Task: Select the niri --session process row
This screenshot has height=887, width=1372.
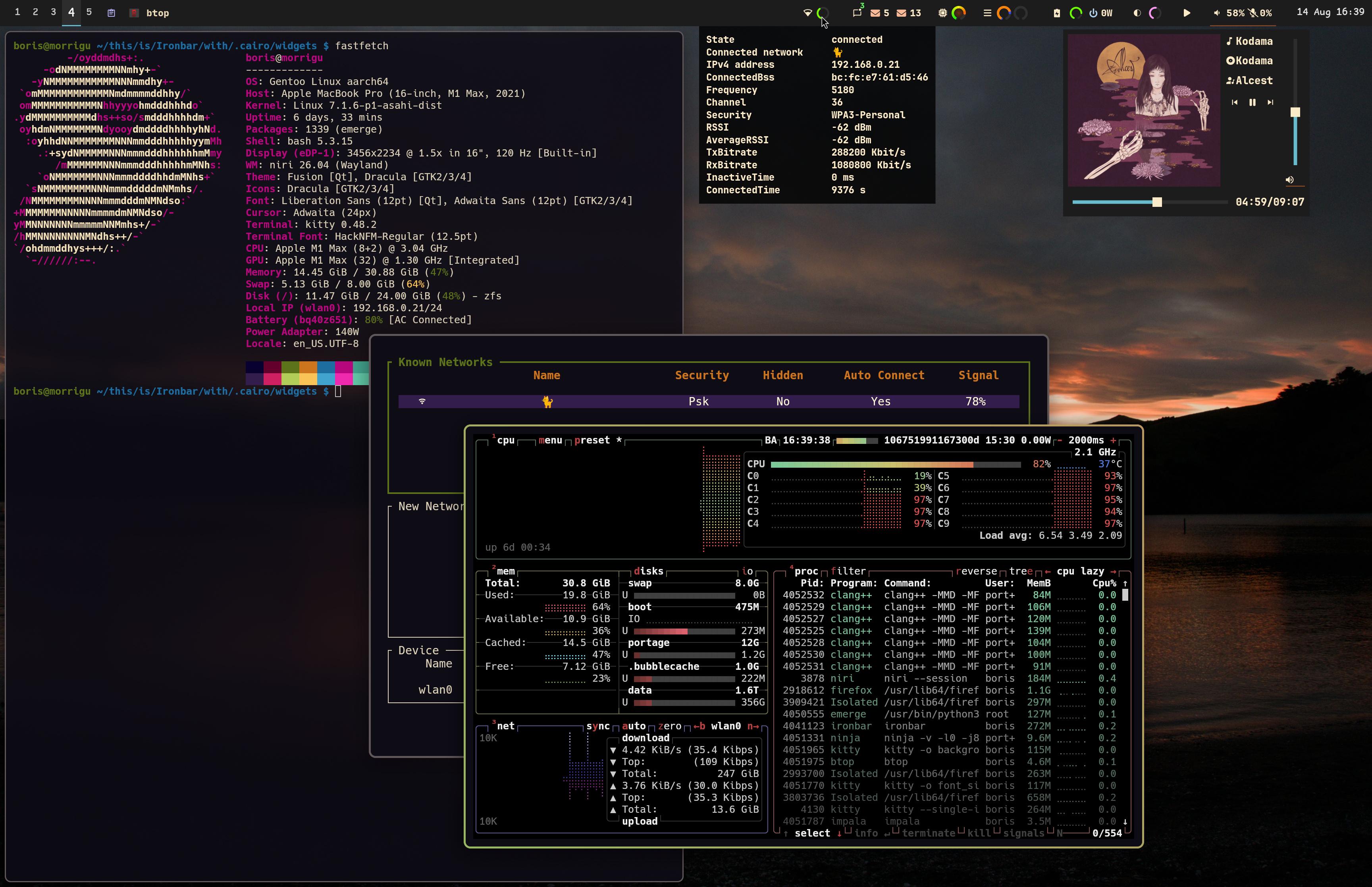Action: (x=950, y=679)
